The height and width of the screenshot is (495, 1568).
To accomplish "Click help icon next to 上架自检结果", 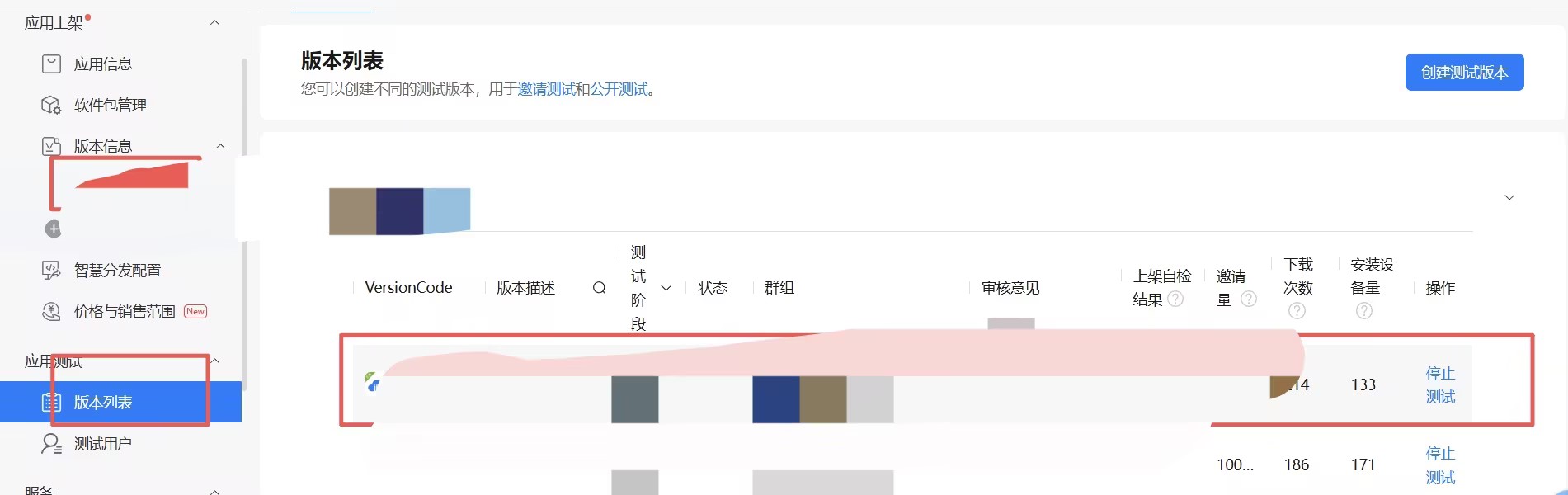I will 1175,299.
